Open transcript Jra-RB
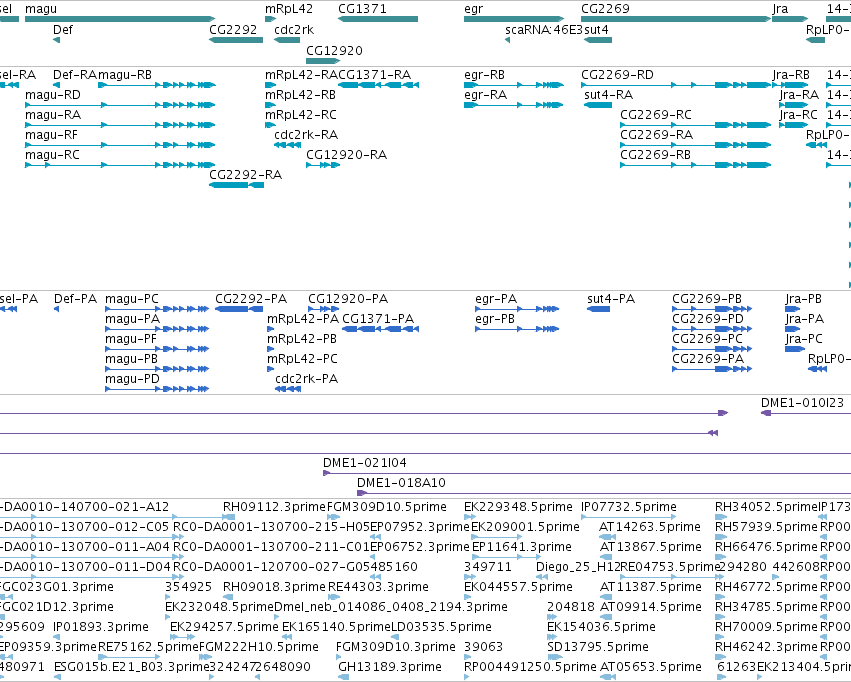Screen dimensions: 851x682 point(791,75)
